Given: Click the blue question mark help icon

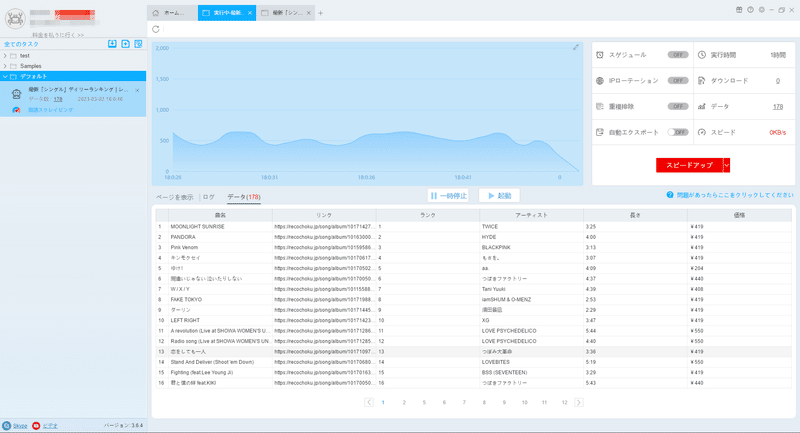Looking at the screenshot, I should click(670, 195).
